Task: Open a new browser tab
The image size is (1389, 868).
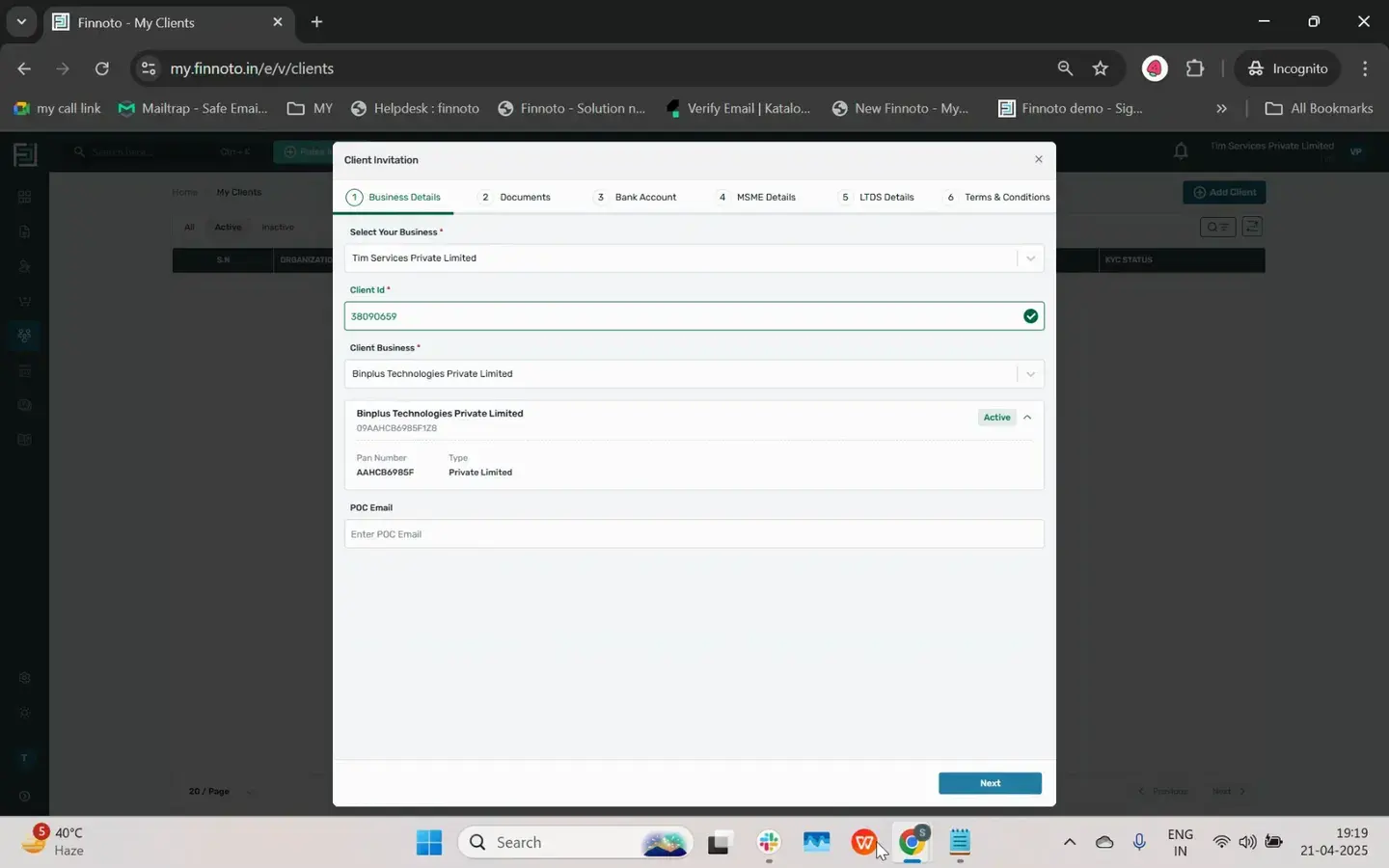Action: pos(316,21)
